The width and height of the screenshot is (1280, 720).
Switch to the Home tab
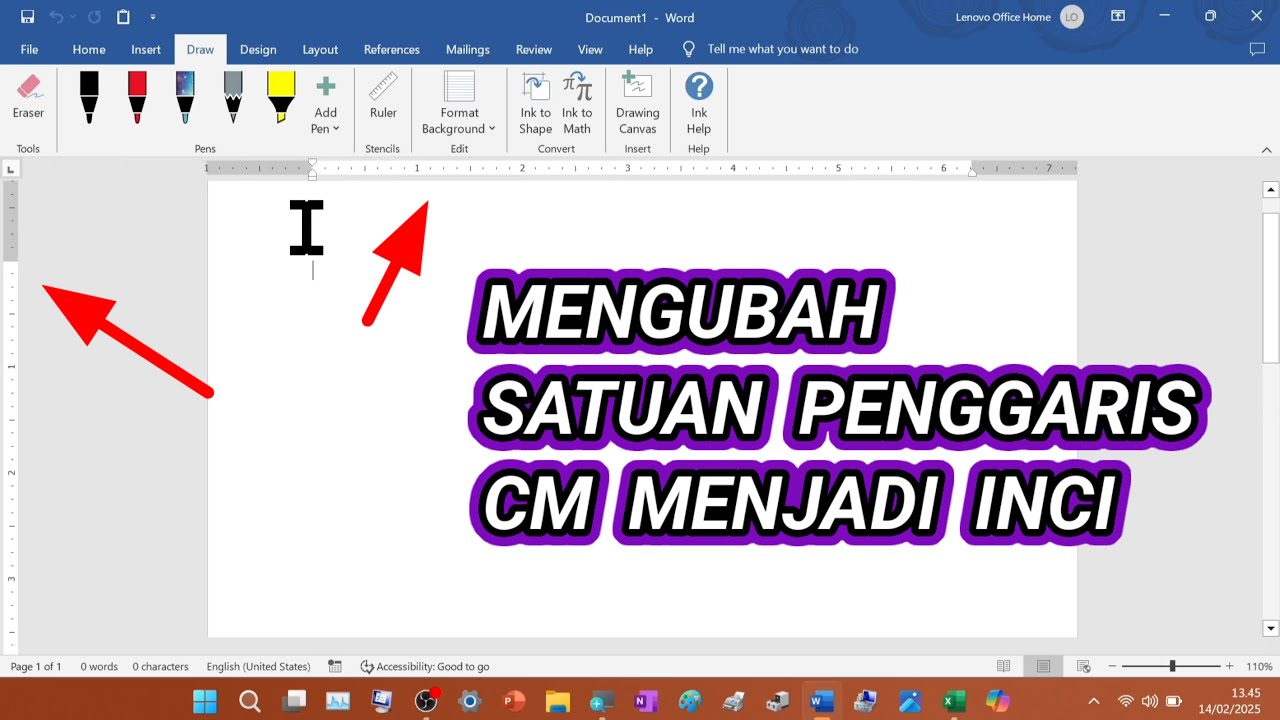tap(89, 49)
